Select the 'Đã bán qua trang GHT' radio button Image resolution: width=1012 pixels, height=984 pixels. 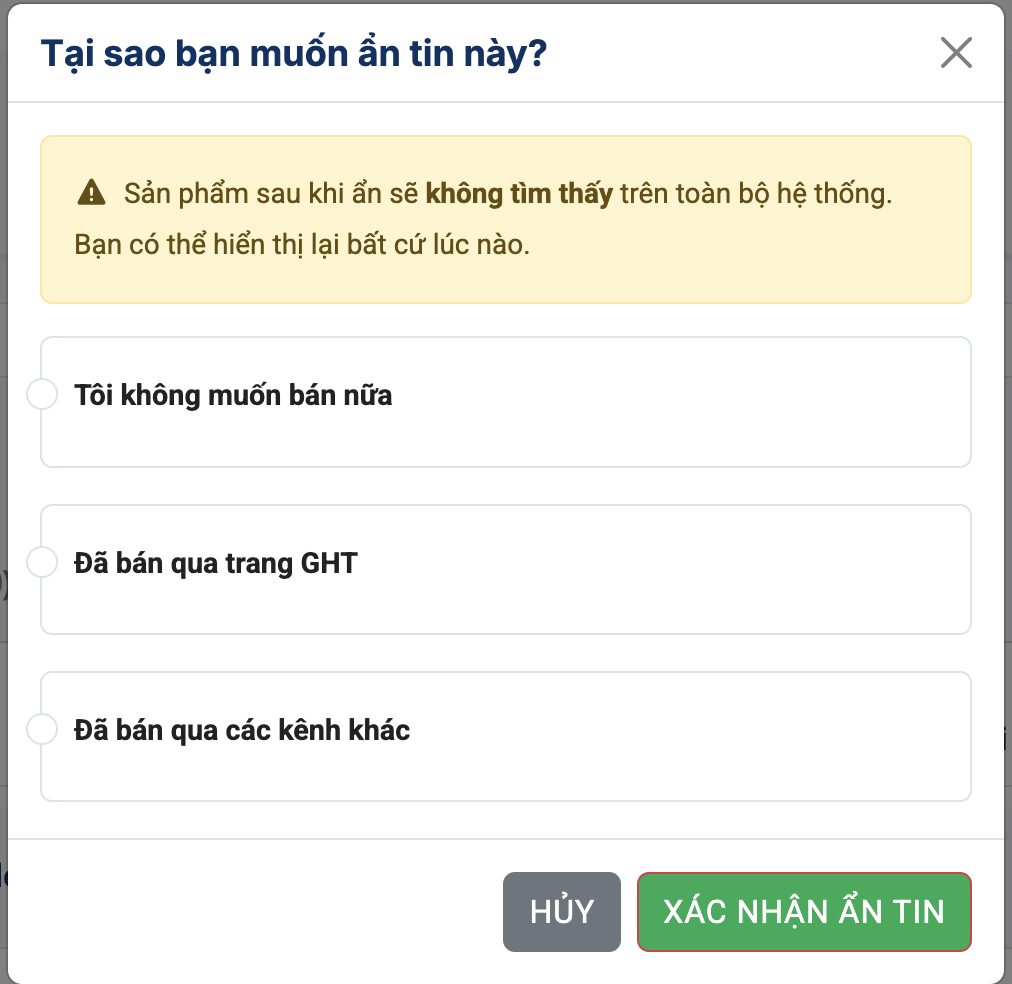(42, 563)
